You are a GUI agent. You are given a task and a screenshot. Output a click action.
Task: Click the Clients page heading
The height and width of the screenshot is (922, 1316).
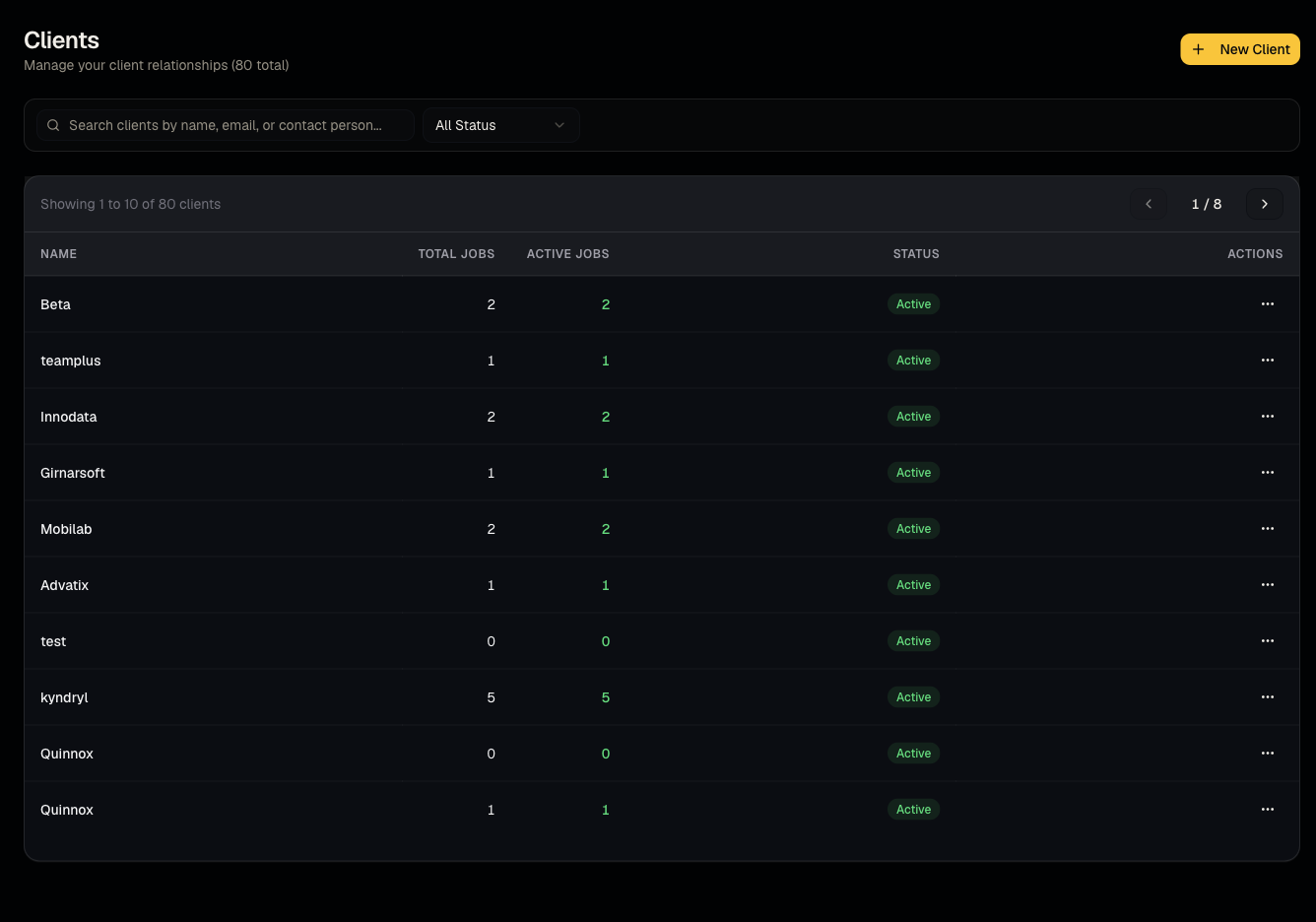[x=61, y=40]
